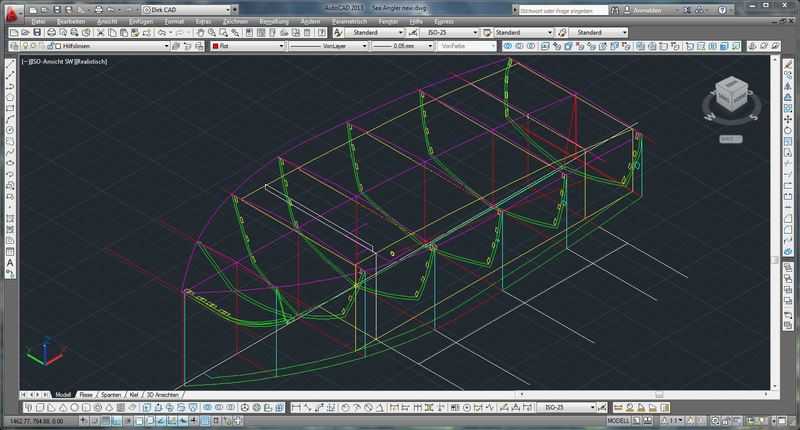Screen dimensions: 800x430
Task: Select the Rectangle draw tool
Action: coord(10,109)
